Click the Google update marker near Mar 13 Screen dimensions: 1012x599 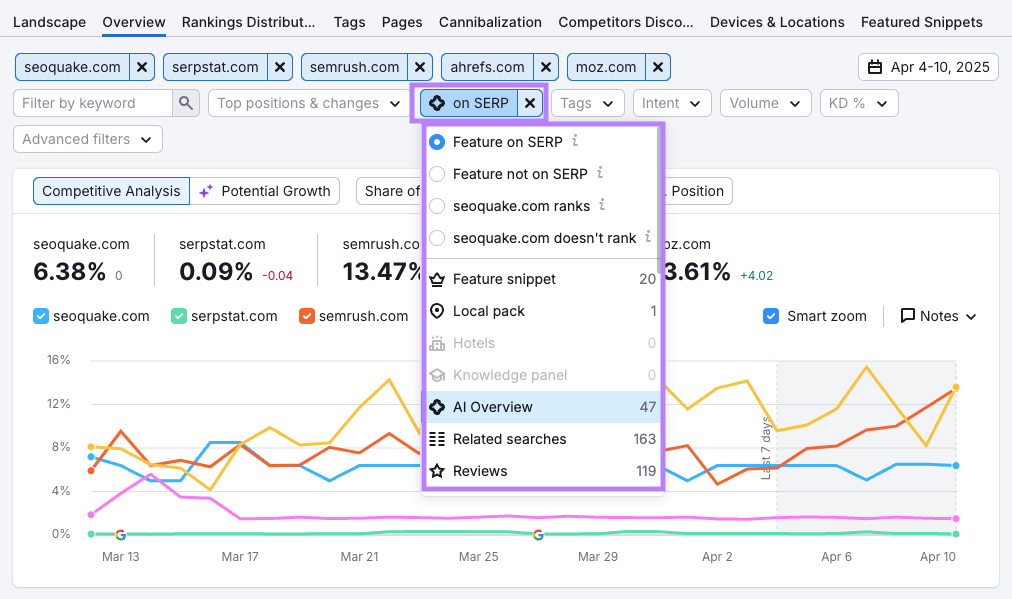click(x=120, y=535)
